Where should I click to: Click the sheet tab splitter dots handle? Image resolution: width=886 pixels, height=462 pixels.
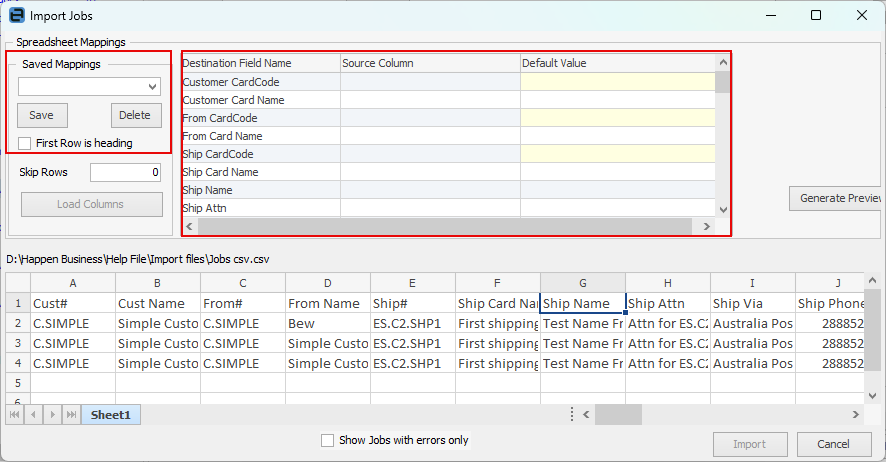click(572, 415)
